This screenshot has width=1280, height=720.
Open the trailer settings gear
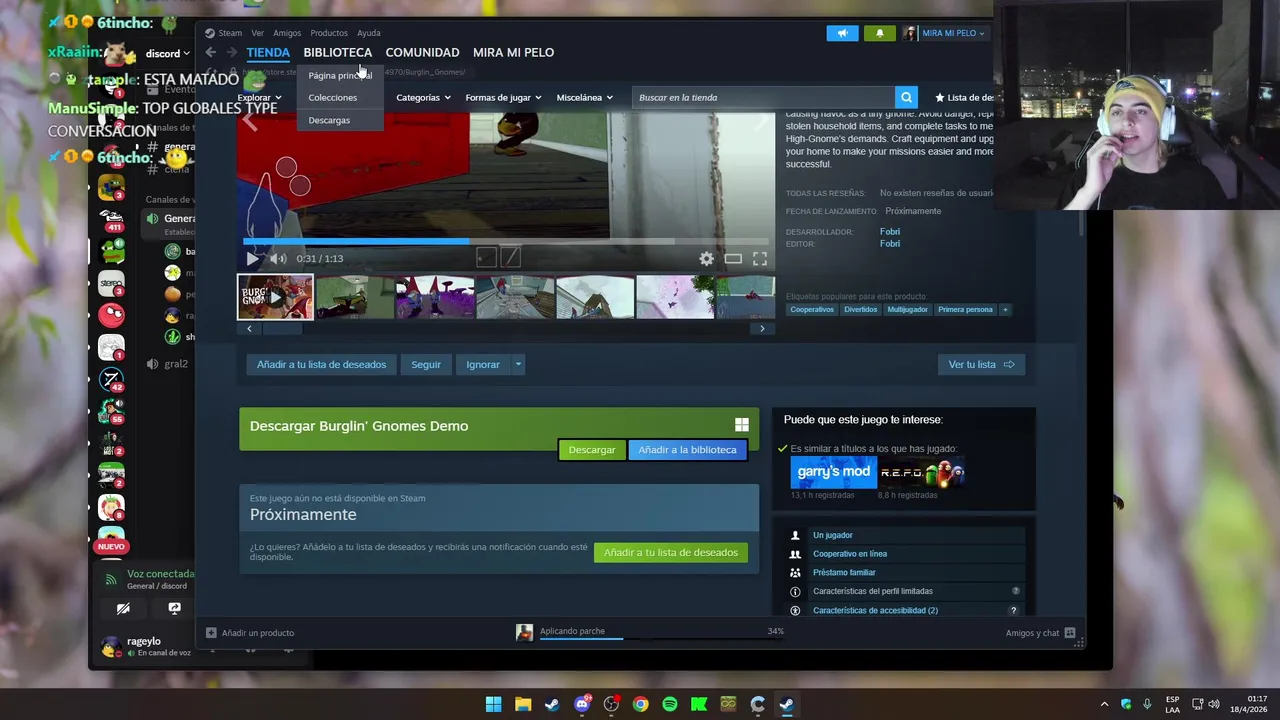click(x=707, y=259)
